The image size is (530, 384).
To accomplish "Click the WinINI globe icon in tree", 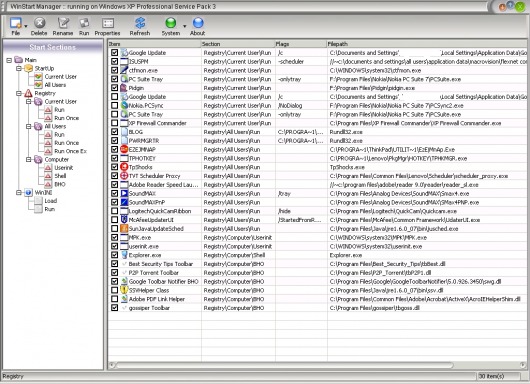I will tap(28, 192).
